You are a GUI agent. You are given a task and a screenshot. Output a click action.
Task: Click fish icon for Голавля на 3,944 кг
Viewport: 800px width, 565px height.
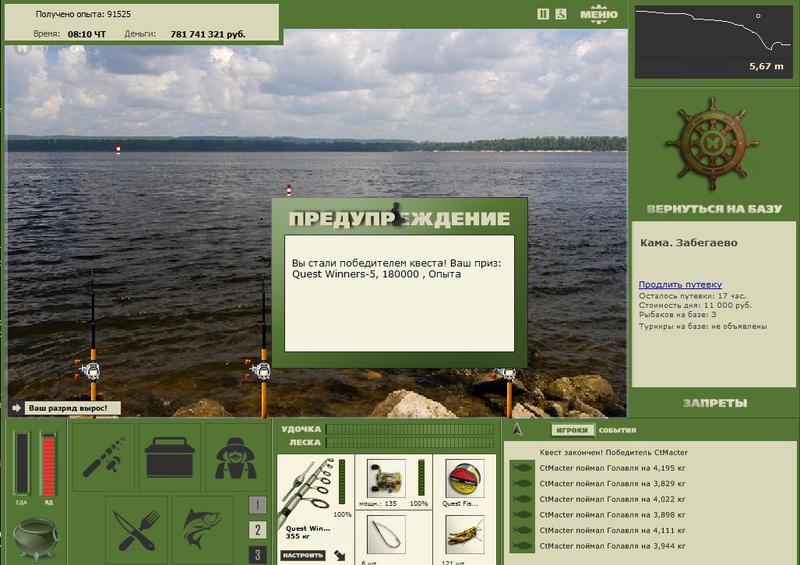point(522,546)
